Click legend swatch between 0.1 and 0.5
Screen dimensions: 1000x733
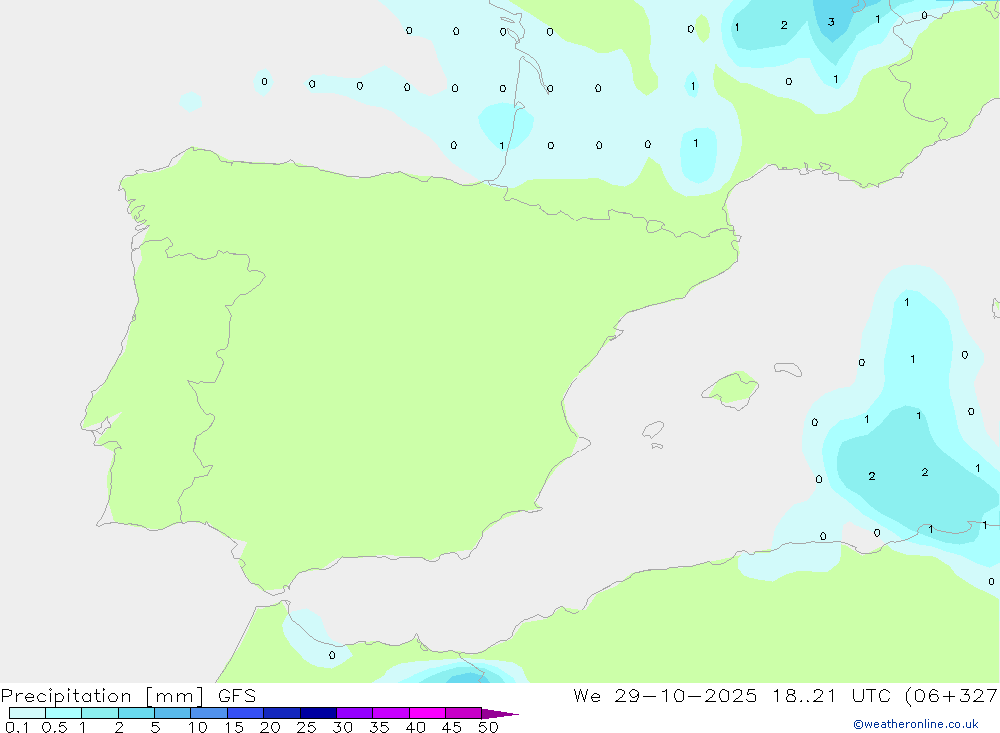(27, 713)
